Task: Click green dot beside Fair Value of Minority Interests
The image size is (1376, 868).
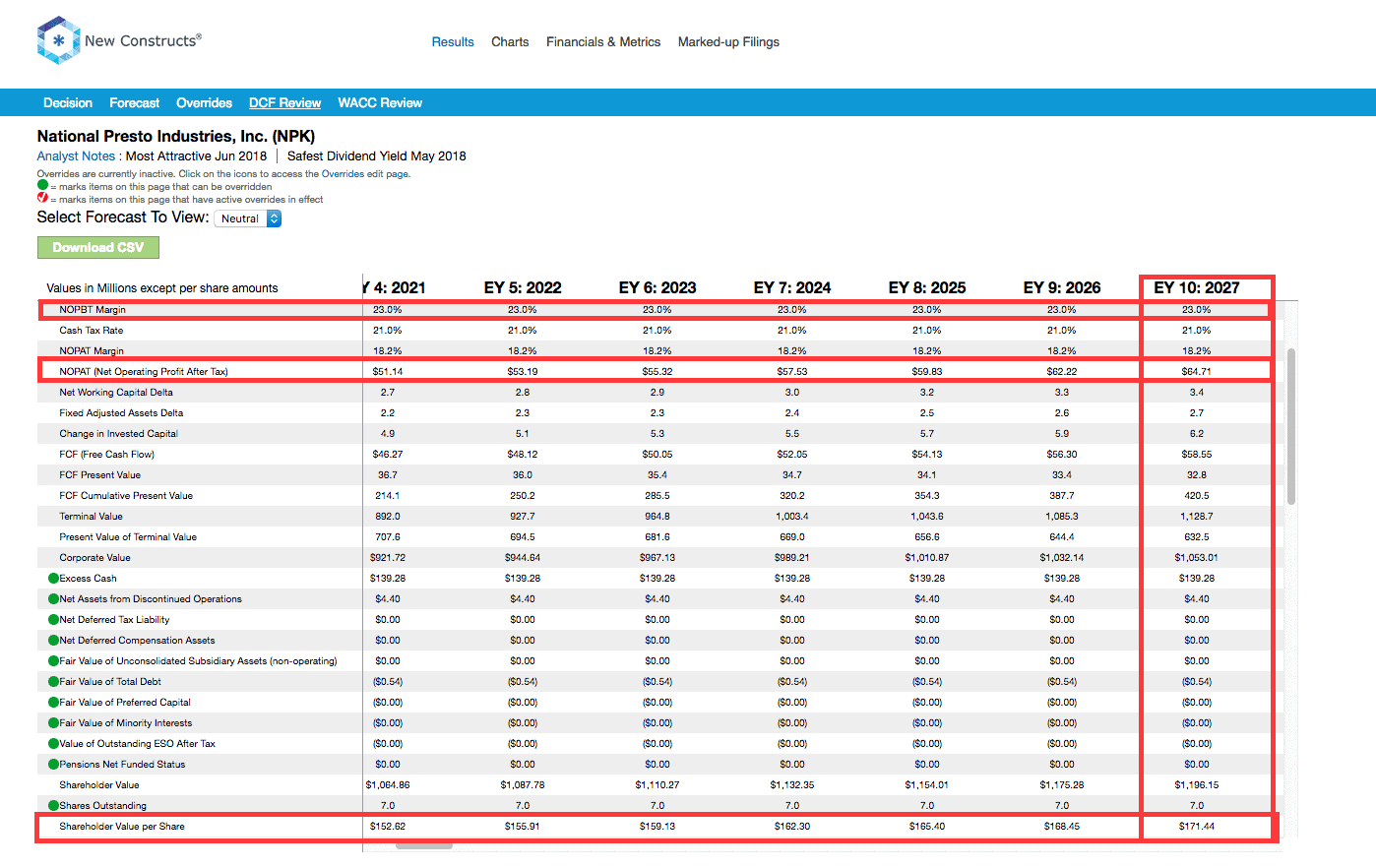Action: pyautogui.click(x=53, y=723)
